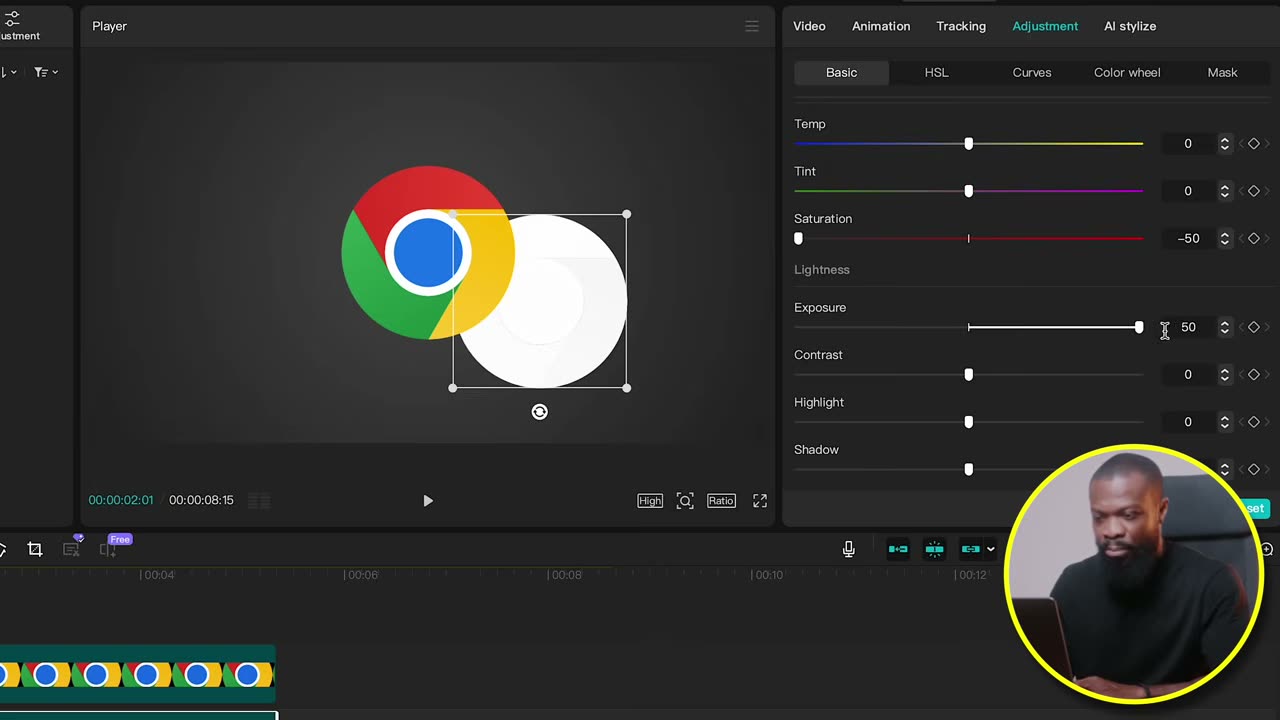Open the Color wheel sub-tab
The height and width of the screenshot is (720, 1280).
[x=1127, y=72]
